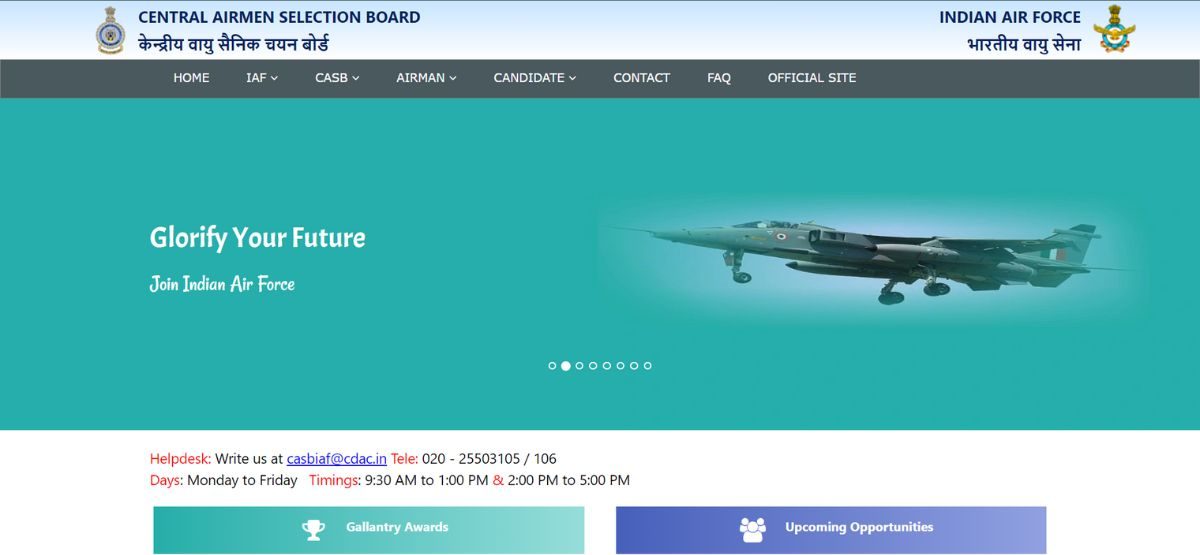The height and width of the screenshot is (555, 1200).
Task: Expand the CASB dropdown menu
Action: [337, 78]
